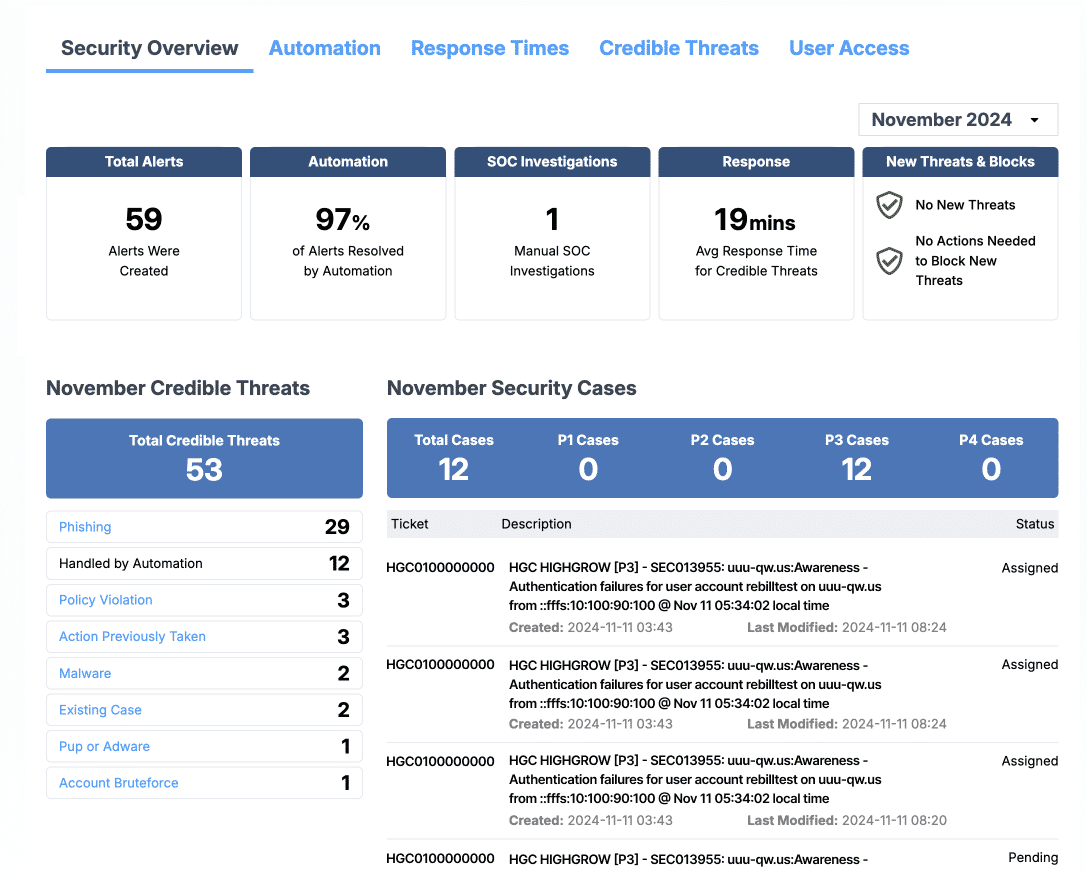Click the 59 Alerts Were Created value

pyautogui.click(x=144, y=219)
